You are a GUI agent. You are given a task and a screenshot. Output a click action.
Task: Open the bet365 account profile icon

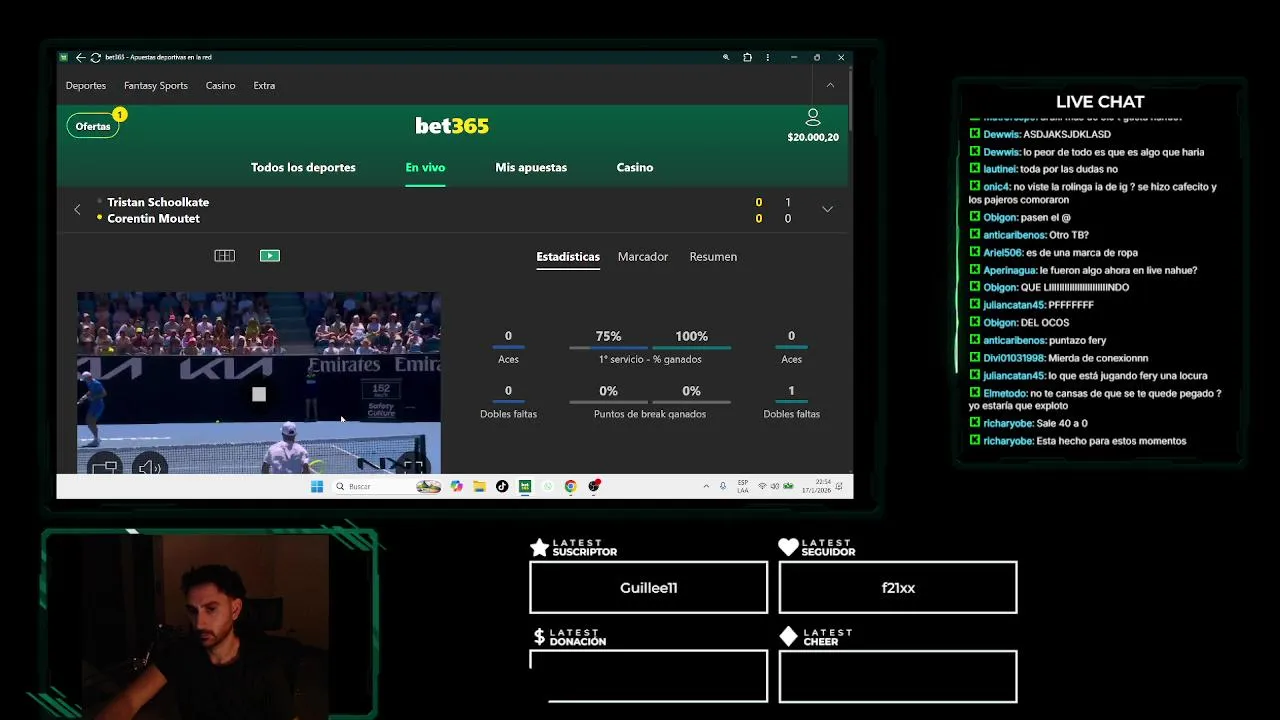[x=813, y=117]
